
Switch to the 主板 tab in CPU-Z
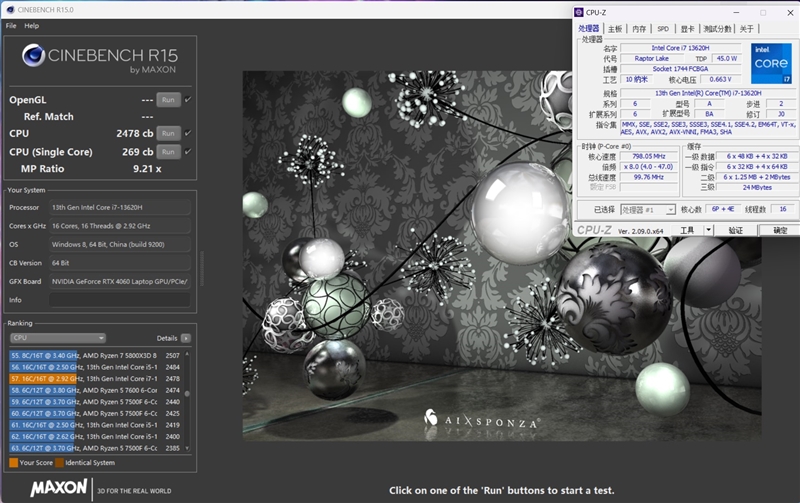[x=615, y=29]
